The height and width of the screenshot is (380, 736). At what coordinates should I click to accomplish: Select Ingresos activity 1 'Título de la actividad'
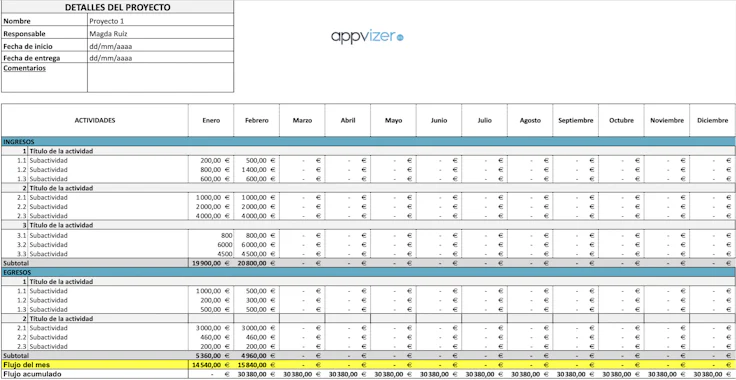click(x=61, y=151)
